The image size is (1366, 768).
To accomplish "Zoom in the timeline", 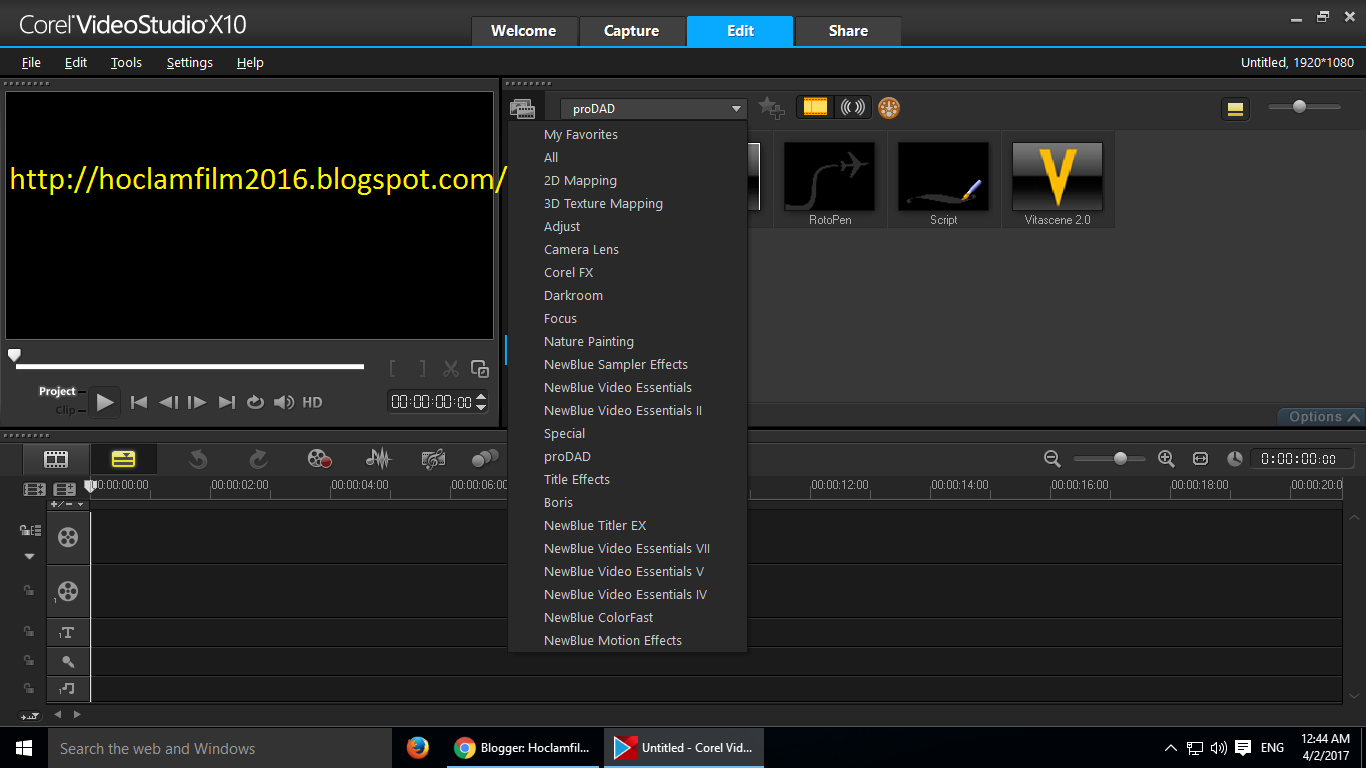I will (x=1166, y=458).
